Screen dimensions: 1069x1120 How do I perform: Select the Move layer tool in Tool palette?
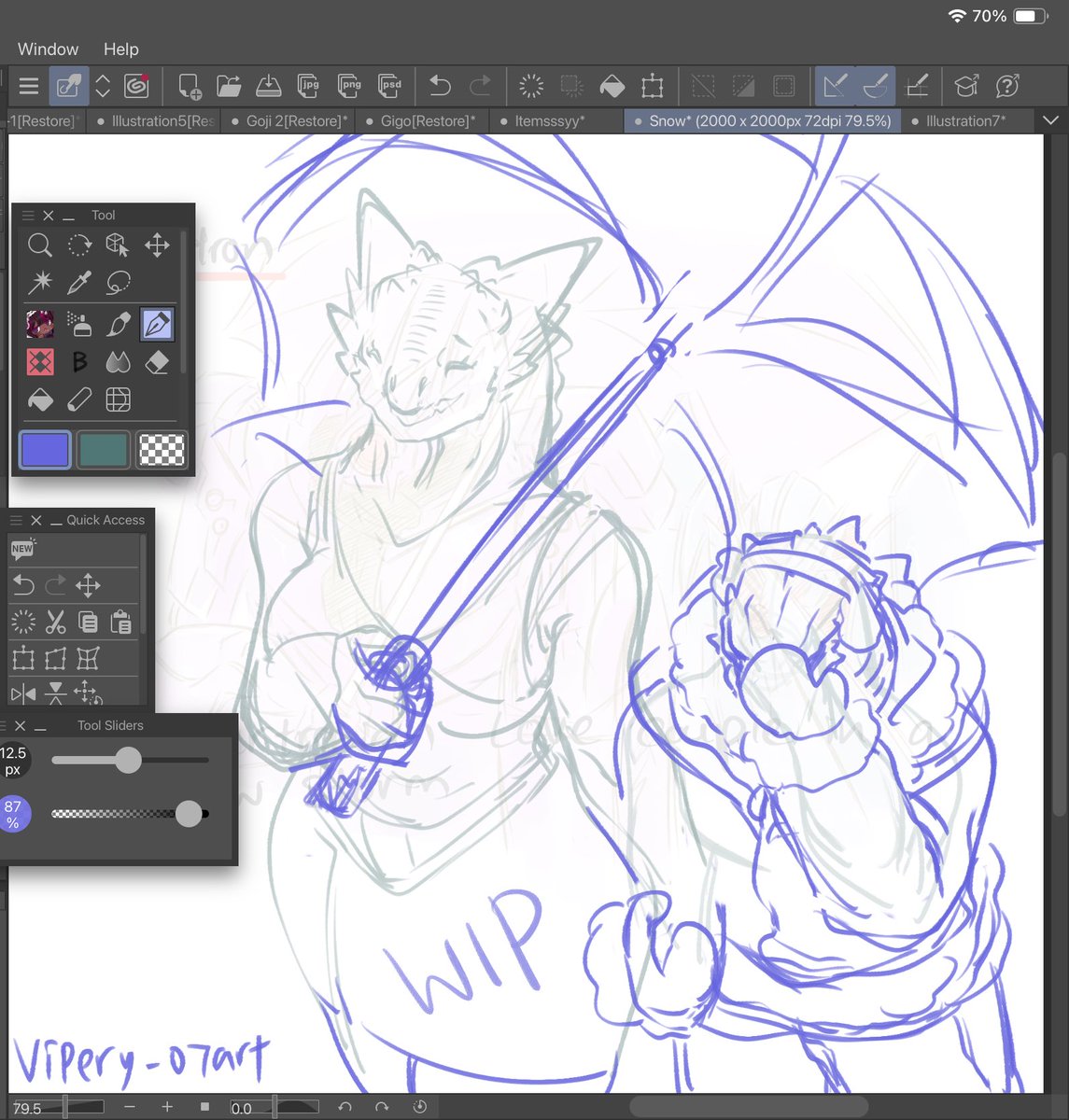coord(157,245)
